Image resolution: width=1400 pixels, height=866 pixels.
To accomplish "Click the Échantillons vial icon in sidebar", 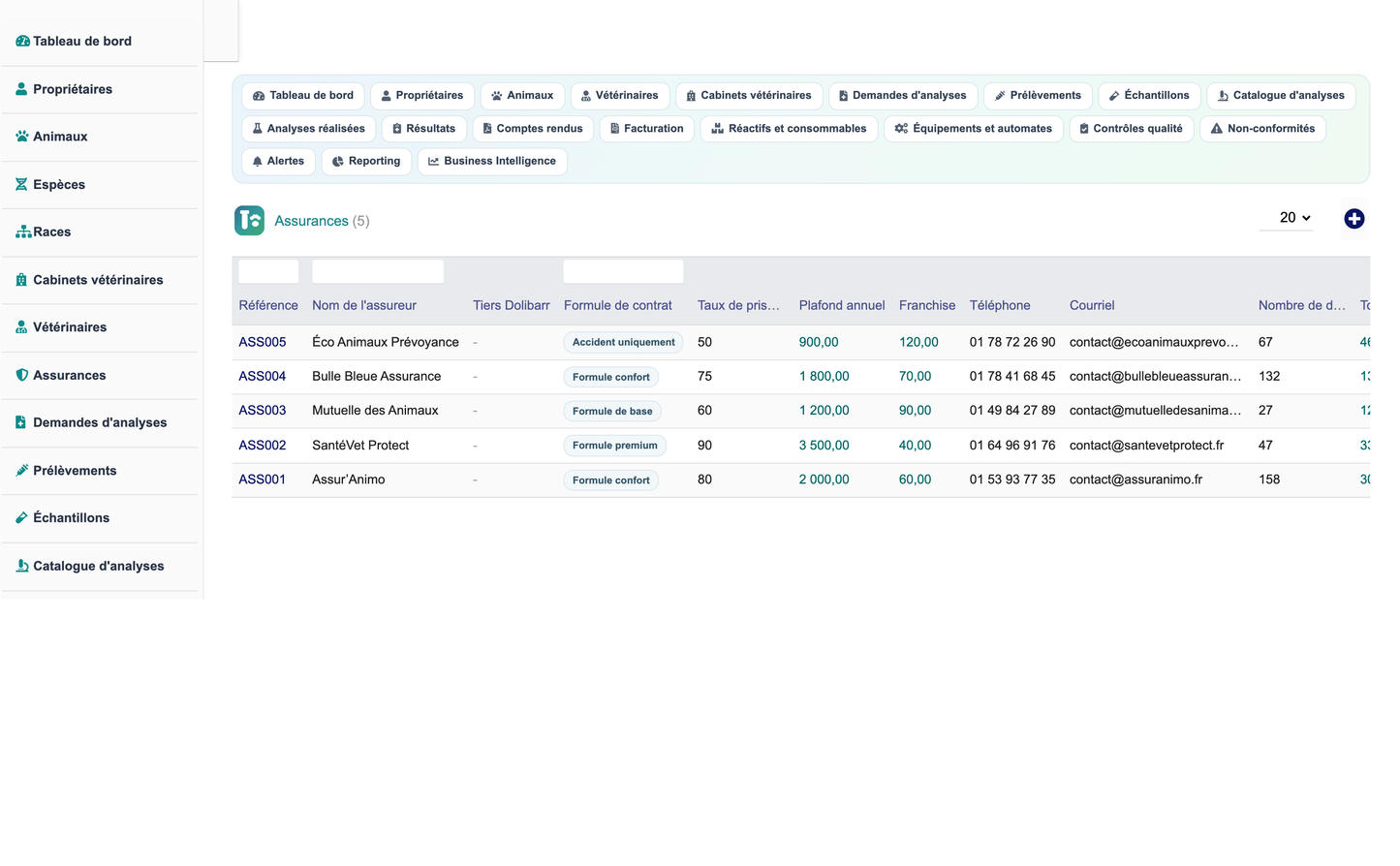I will tap(21, 517).
